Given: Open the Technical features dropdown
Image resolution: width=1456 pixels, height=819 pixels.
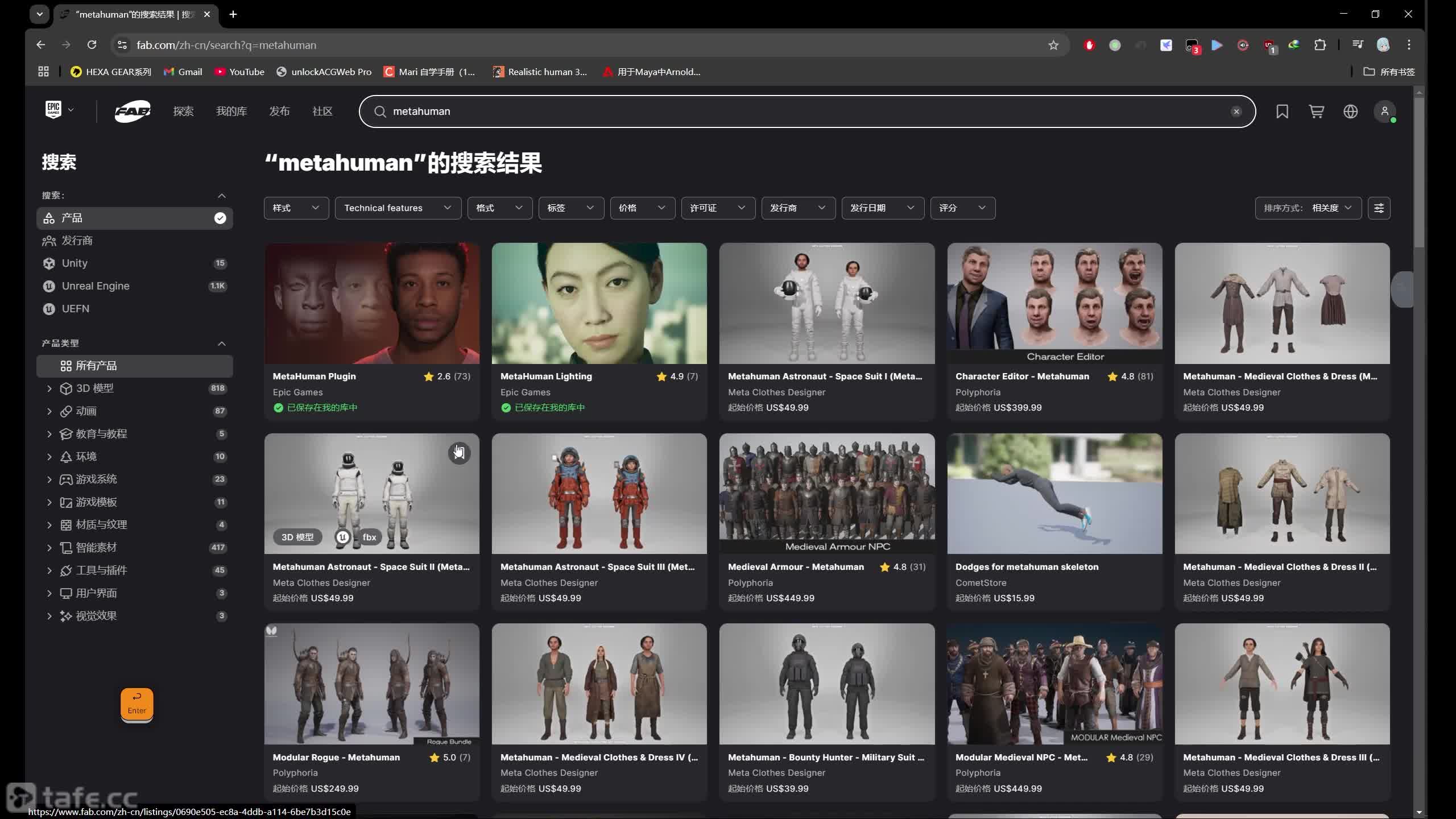Looking at the screenshot, I should 398,208.
